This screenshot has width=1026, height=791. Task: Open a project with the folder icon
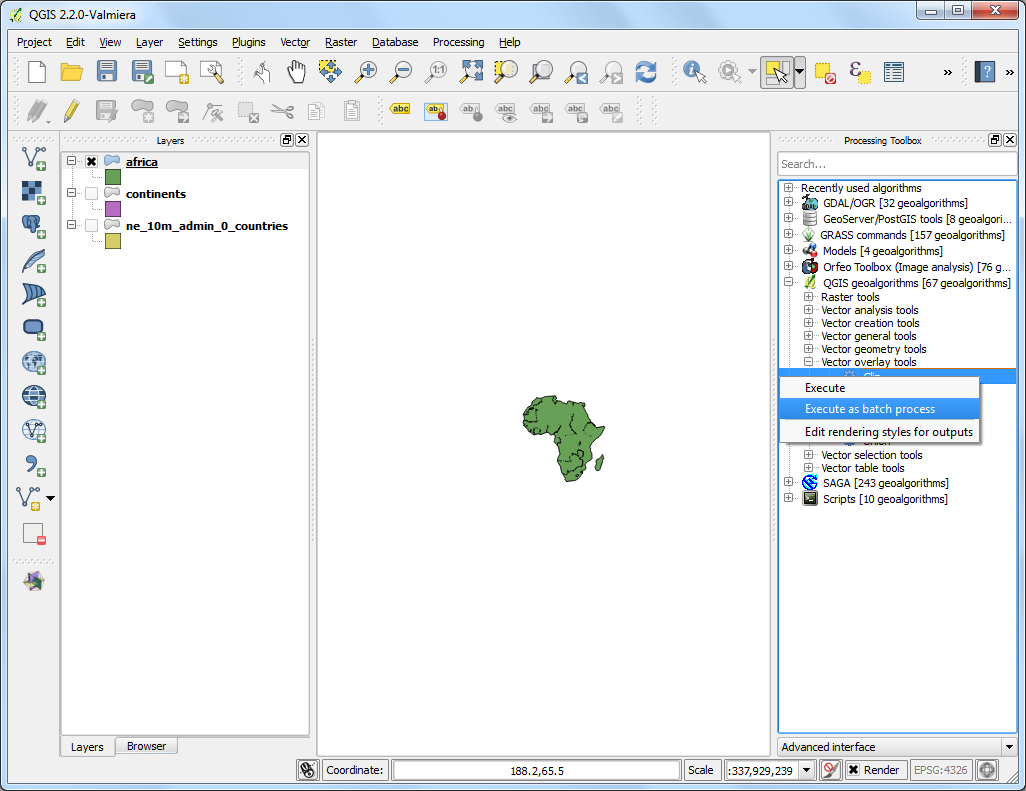pyautogui.click(x=72, y=71)
